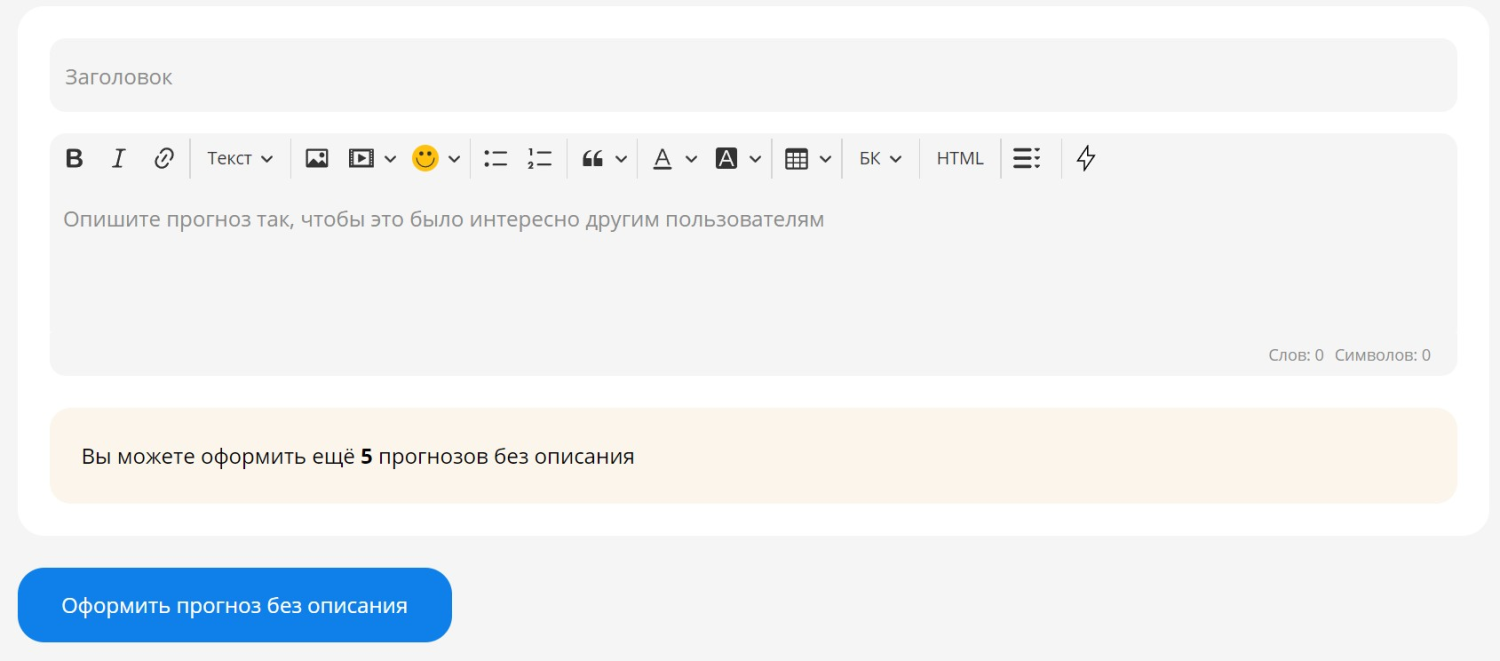Screen dimensions: 1500x661
Task: Insert a blockquote
Action: click(593, 158)
